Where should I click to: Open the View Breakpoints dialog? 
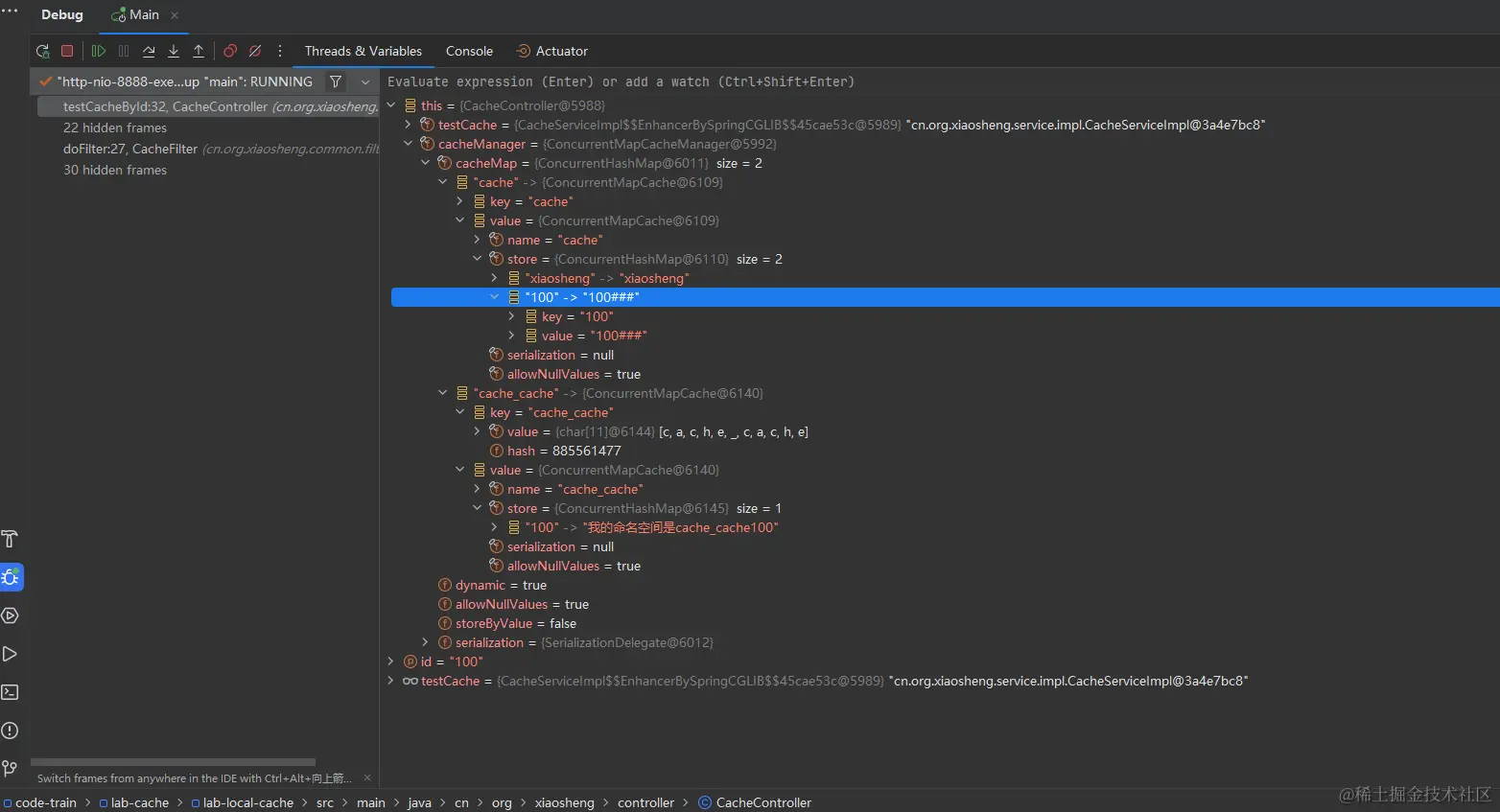tap(230, 51)
